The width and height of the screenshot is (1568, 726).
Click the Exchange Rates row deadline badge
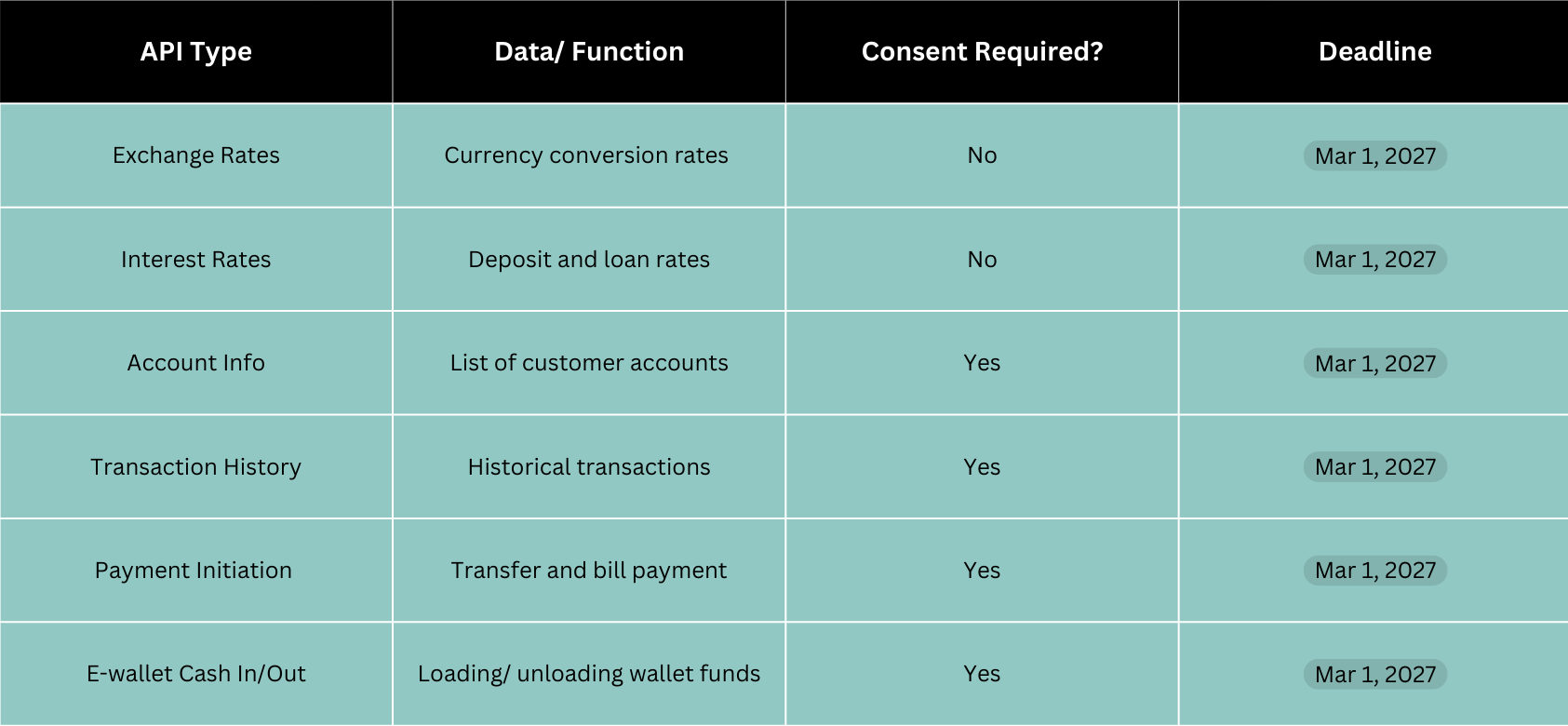(1374, 156)
